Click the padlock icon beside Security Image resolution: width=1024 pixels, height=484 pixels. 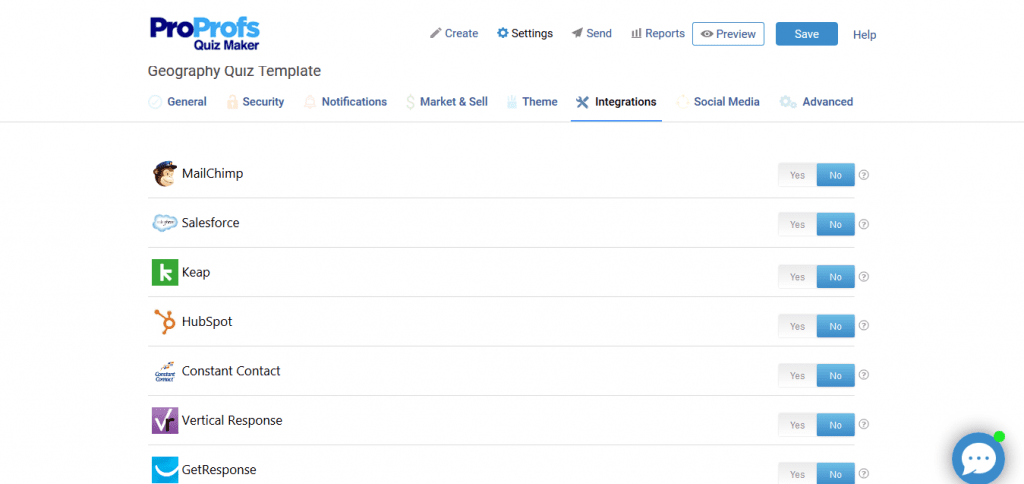pyautogui.click(x=232, y=102)
